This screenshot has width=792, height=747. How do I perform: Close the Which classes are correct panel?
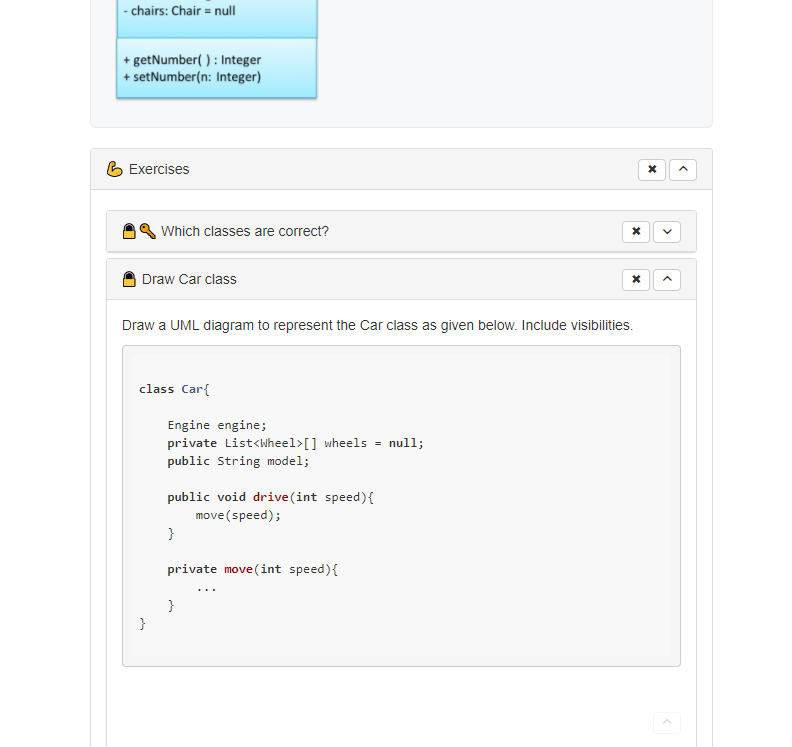coord(636,232)
